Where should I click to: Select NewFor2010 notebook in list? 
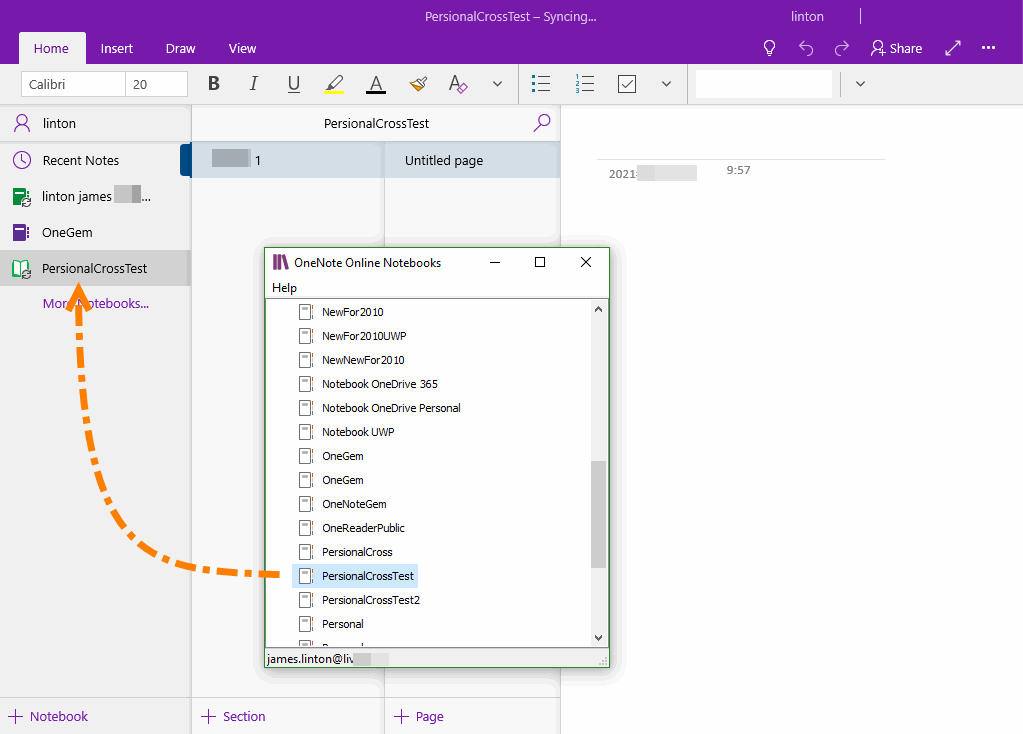(x=352, y=312)
